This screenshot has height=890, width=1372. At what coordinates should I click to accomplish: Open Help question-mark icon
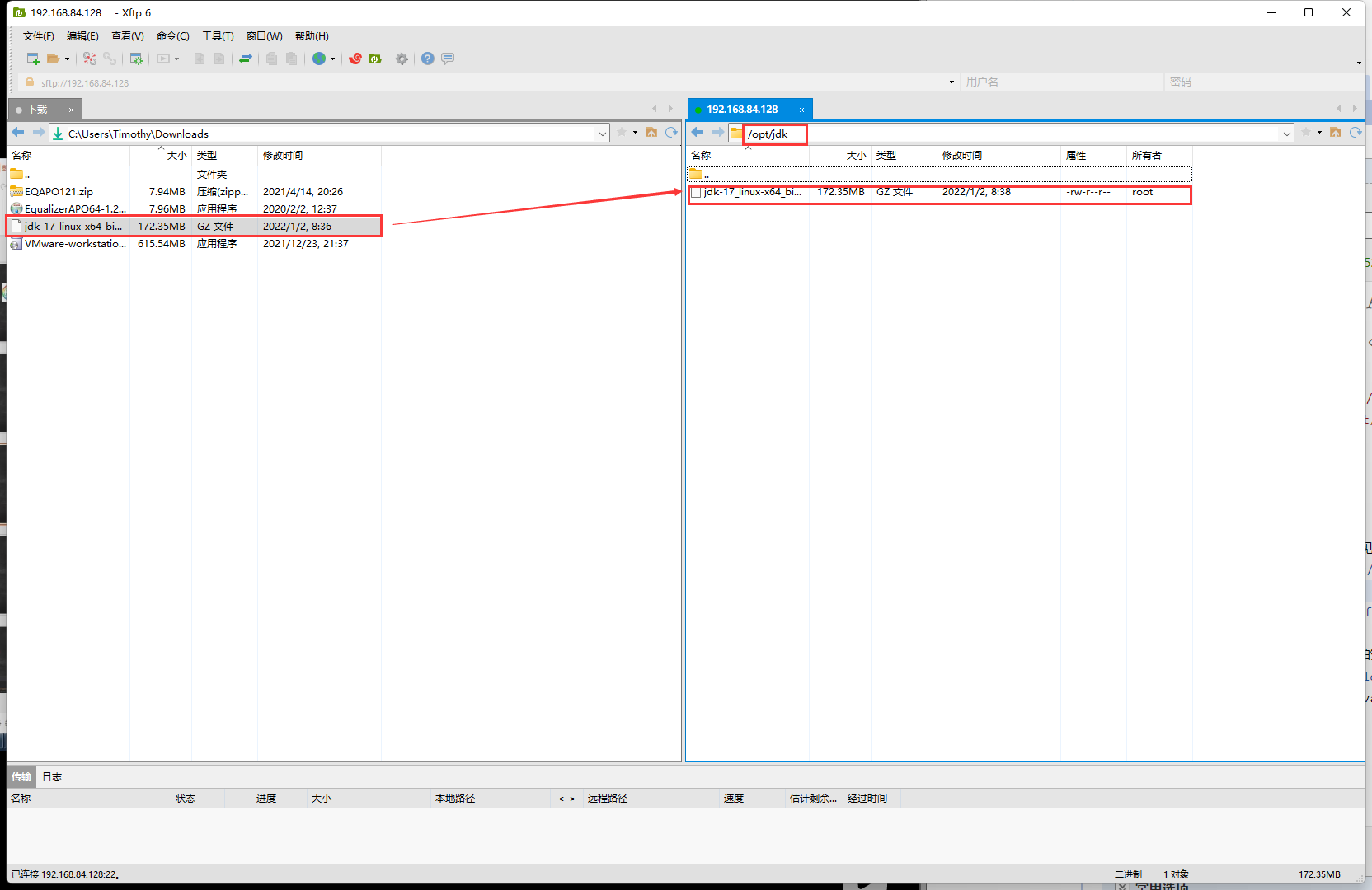428,59
